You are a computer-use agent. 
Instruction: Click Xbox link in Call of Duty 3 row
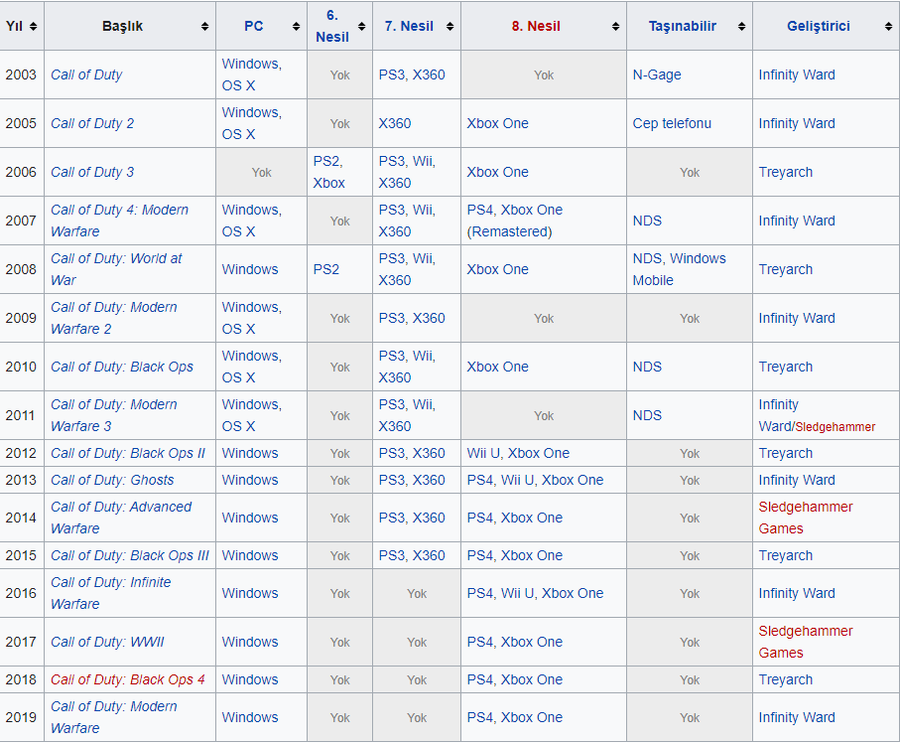click(329, 183)
